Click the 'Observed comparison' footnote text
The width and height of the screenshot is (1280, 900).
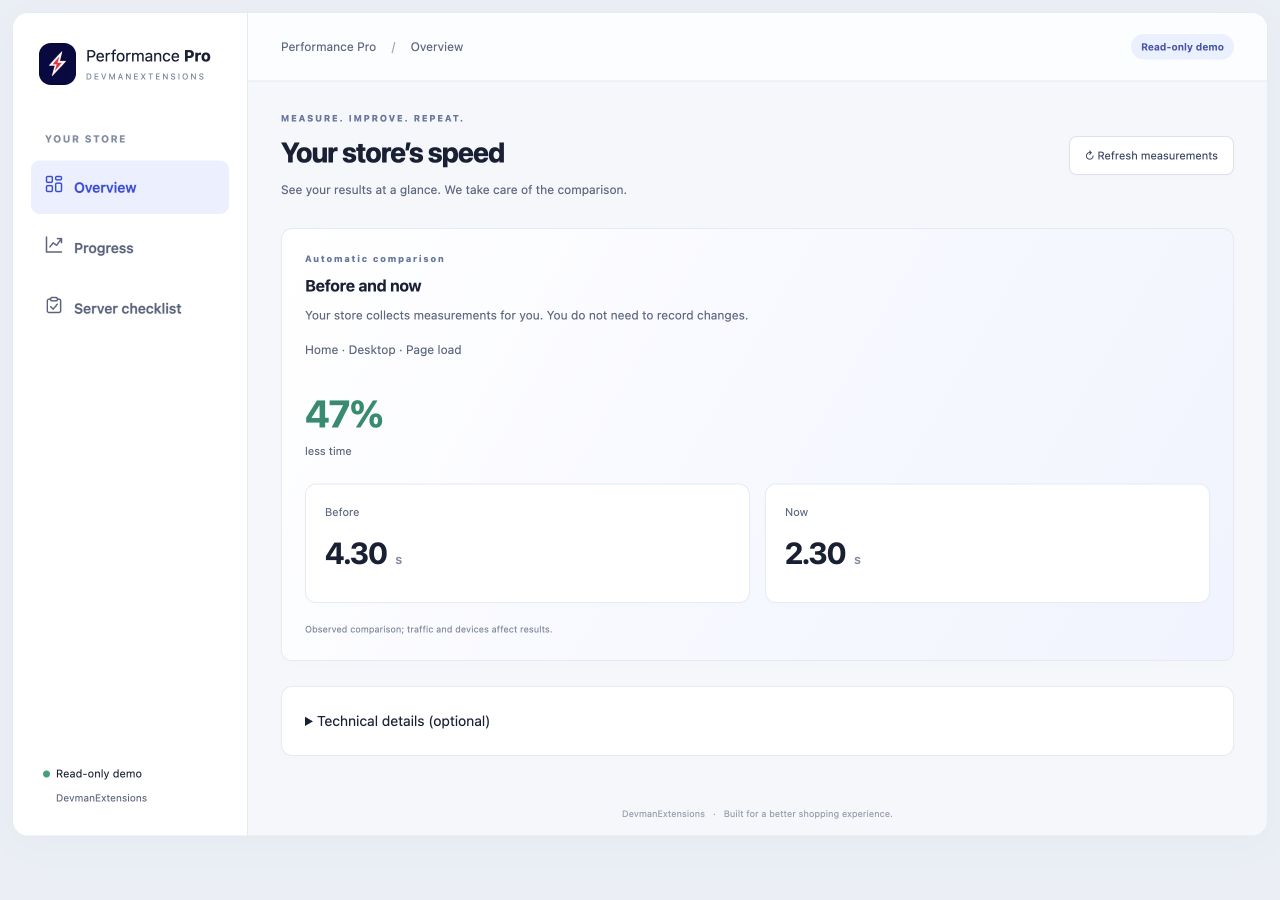428,630
